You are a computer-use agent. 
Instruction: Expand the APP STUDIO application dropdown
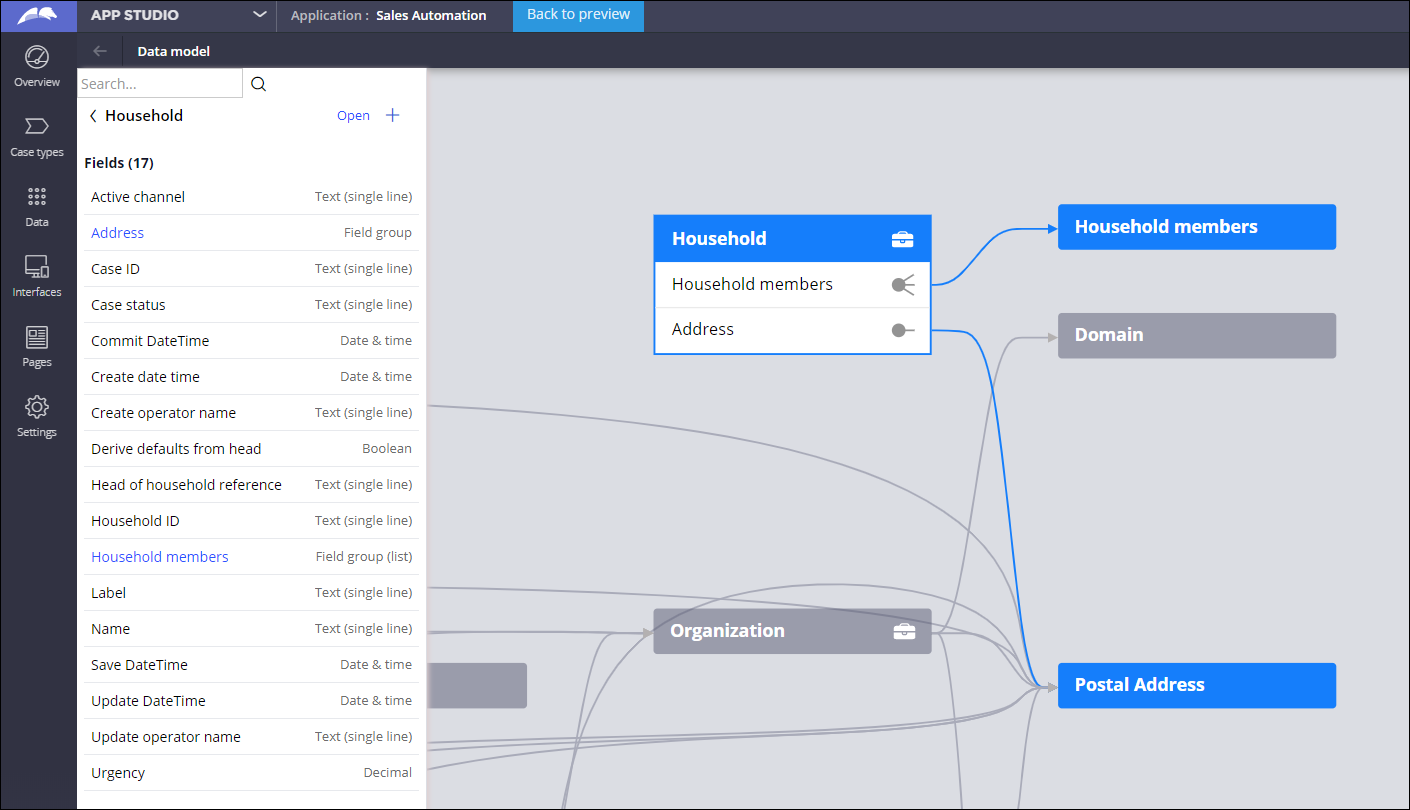pyautogui.click(x=259, y=16)
